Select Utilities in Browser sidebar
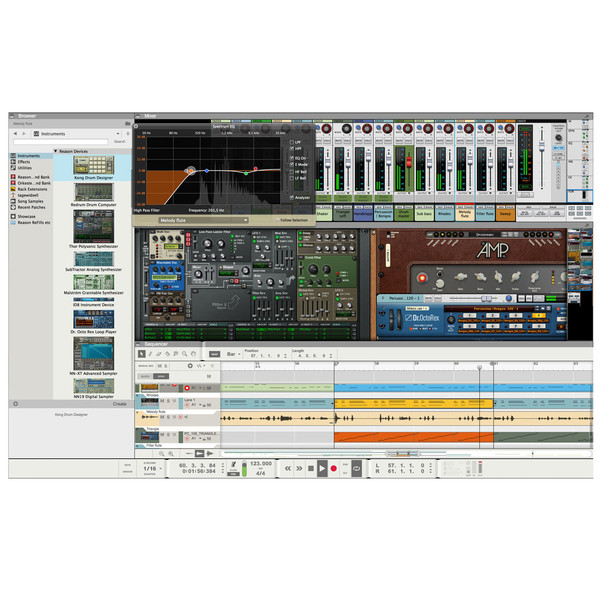600x600 pixels. (x=24, y=168)
